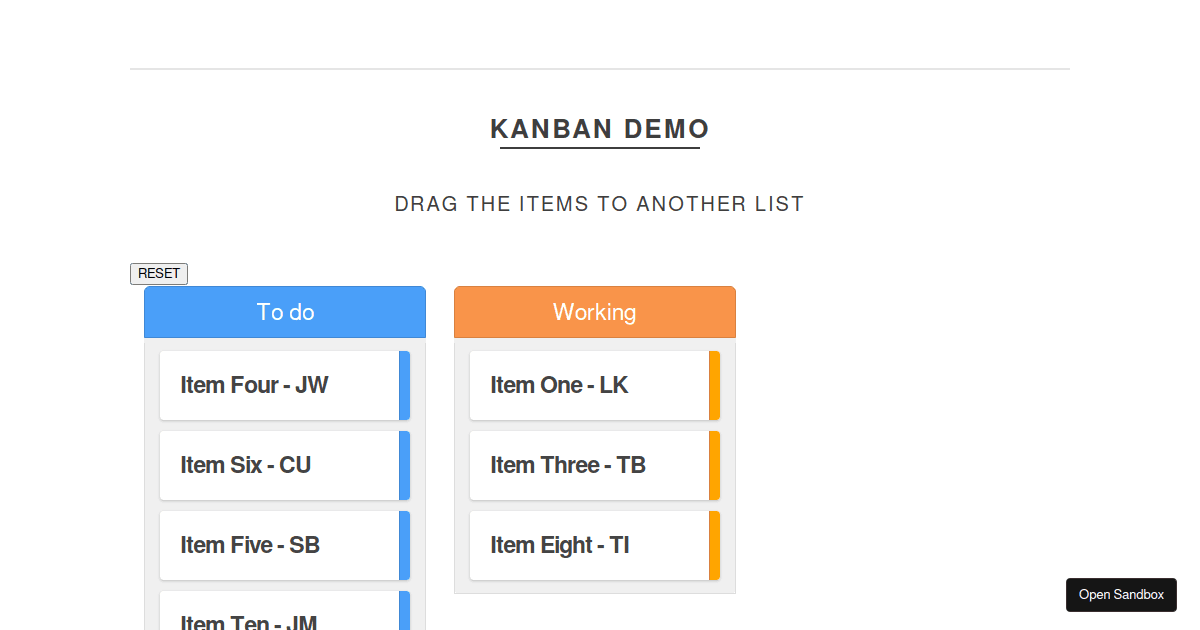This screenshot has width=1200, height=630.
Task: Click the blue edge of Item Four card
Action: coord(404,385)
